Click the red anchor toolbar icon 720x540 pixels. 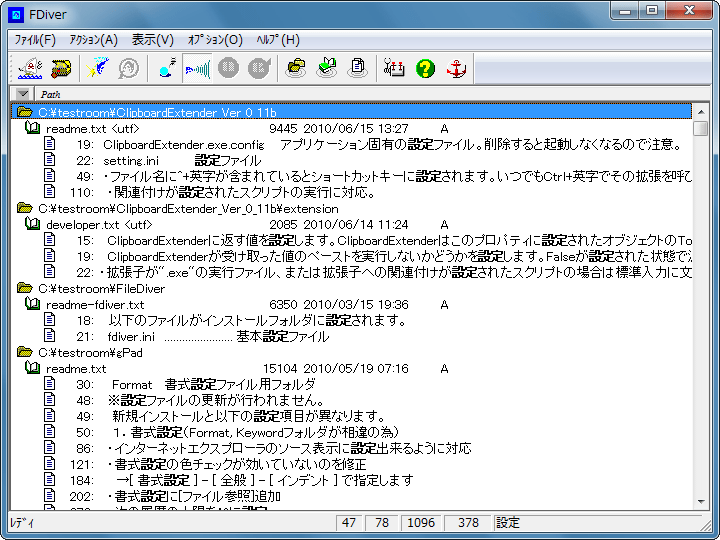tap(456, 68)
